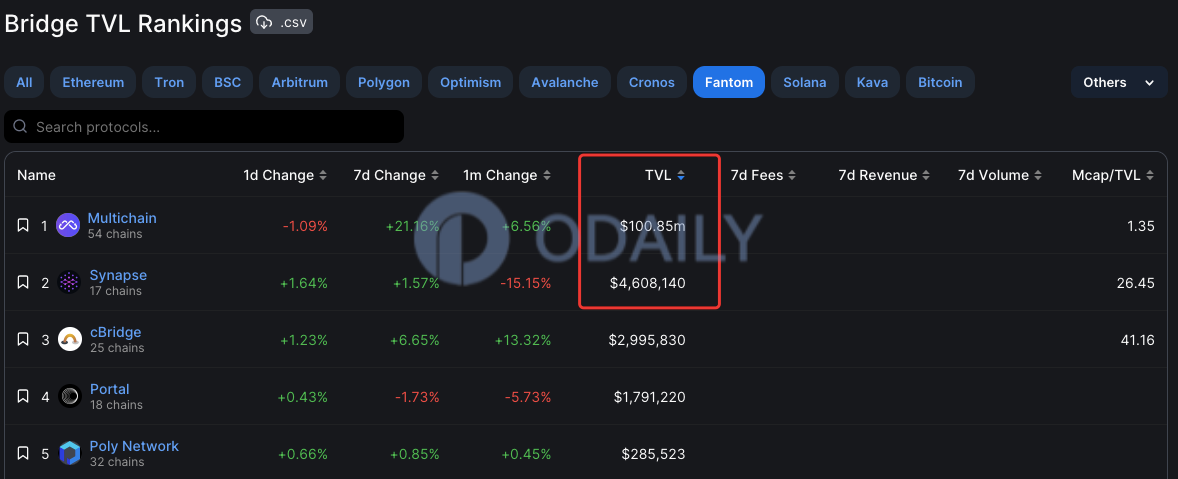This screenshot has width=1178, height=479.
Task: Open the Multichain protocol link
Action: tap(122, 218)
